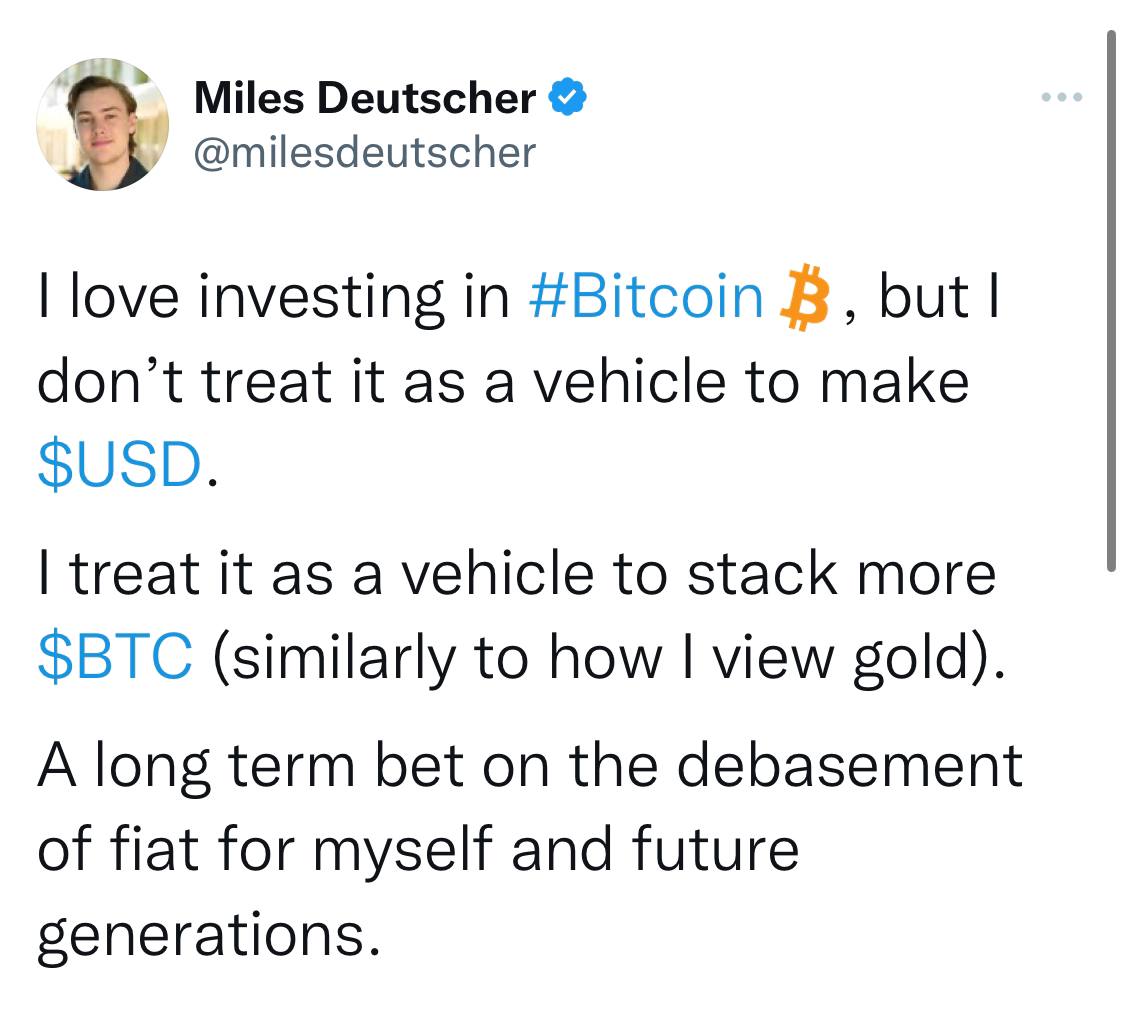Image resolution: width=1125 pixels, height=1009 pixels.
Task: Click the line "don't treat it as a vehicle to make"
Action: pos(503,381)
